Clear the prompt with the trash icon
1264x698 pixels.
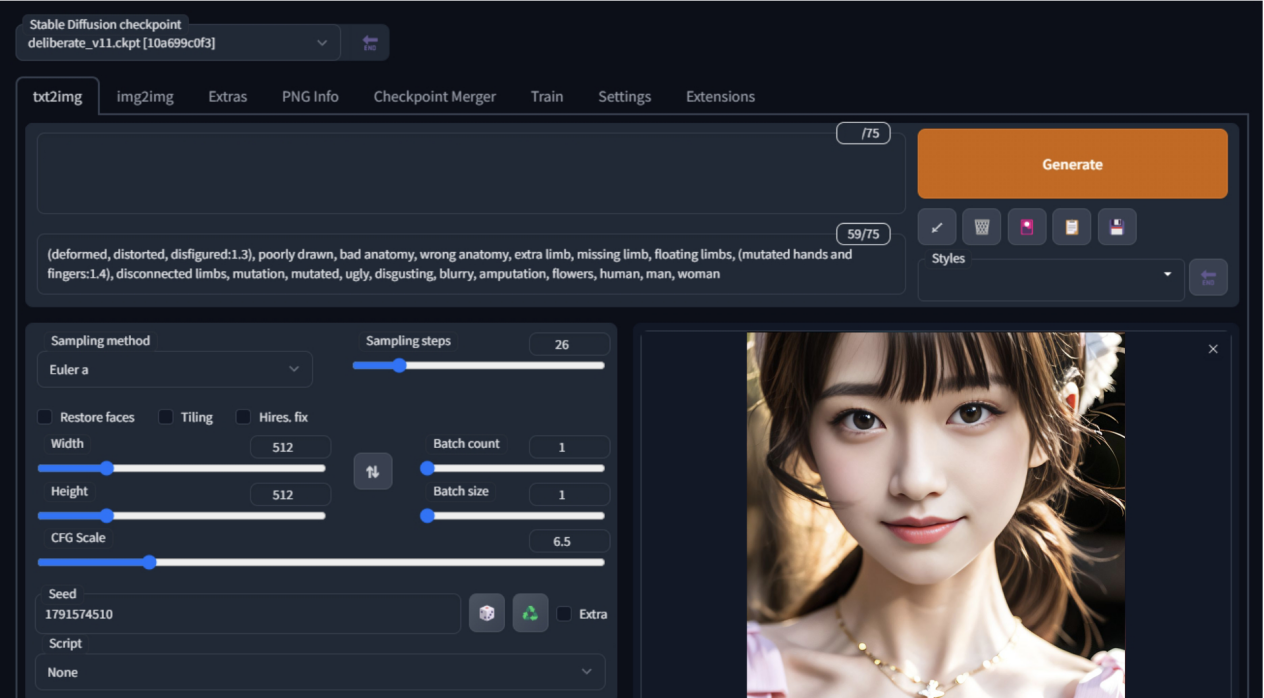[982, 227]
